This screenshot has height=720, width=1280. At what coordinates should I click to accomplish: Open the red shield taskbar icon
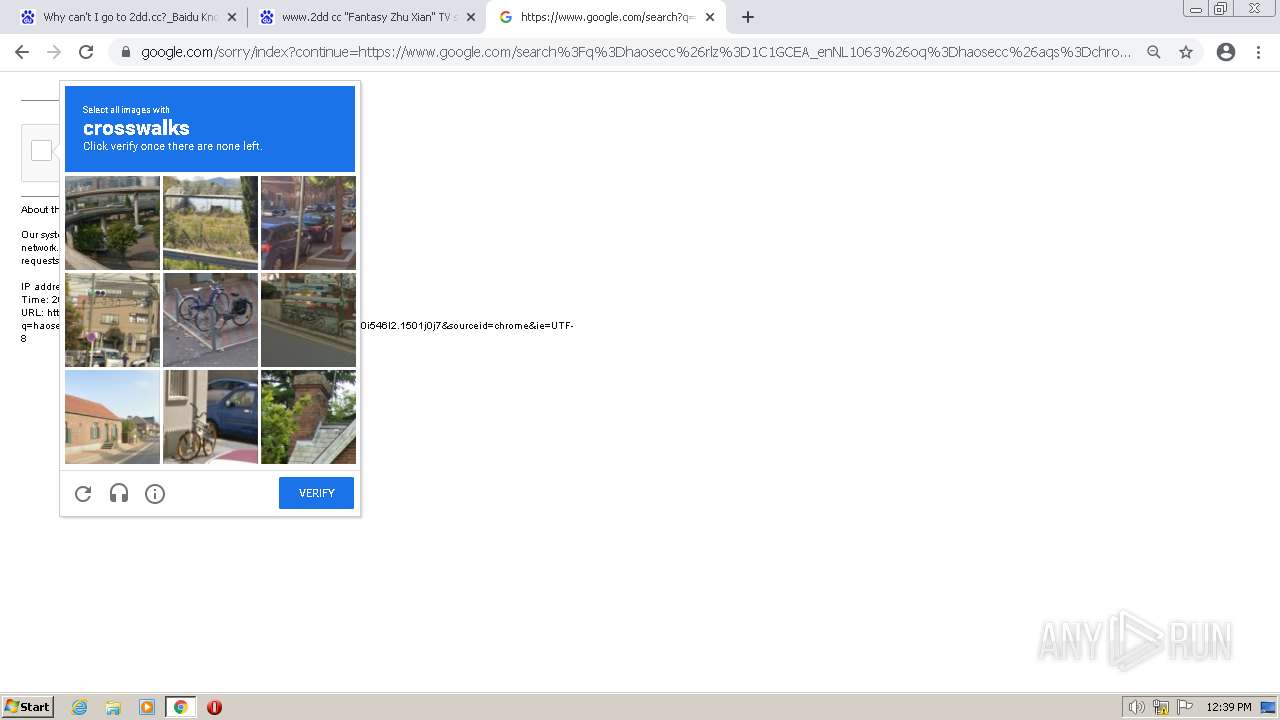click(214, 707)
